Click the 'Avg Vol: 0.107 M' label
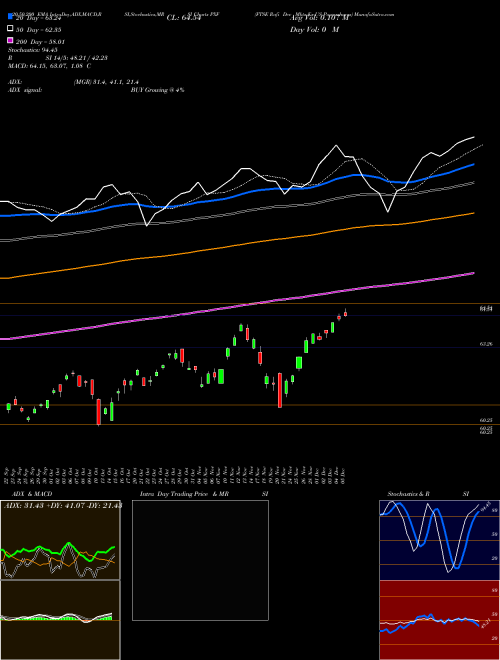Image resolution: width=500 pixels, height=660 pixels. (319, 18)
